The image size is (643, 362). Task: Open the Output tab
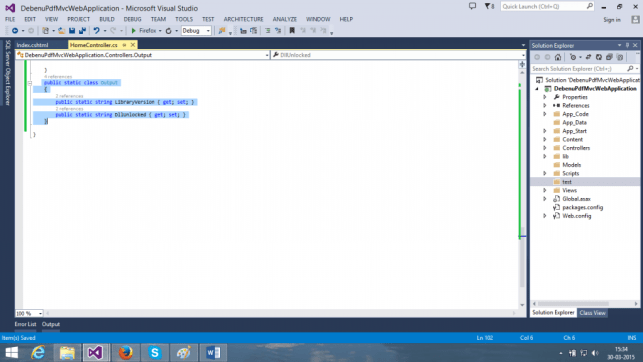pos(51,324)
